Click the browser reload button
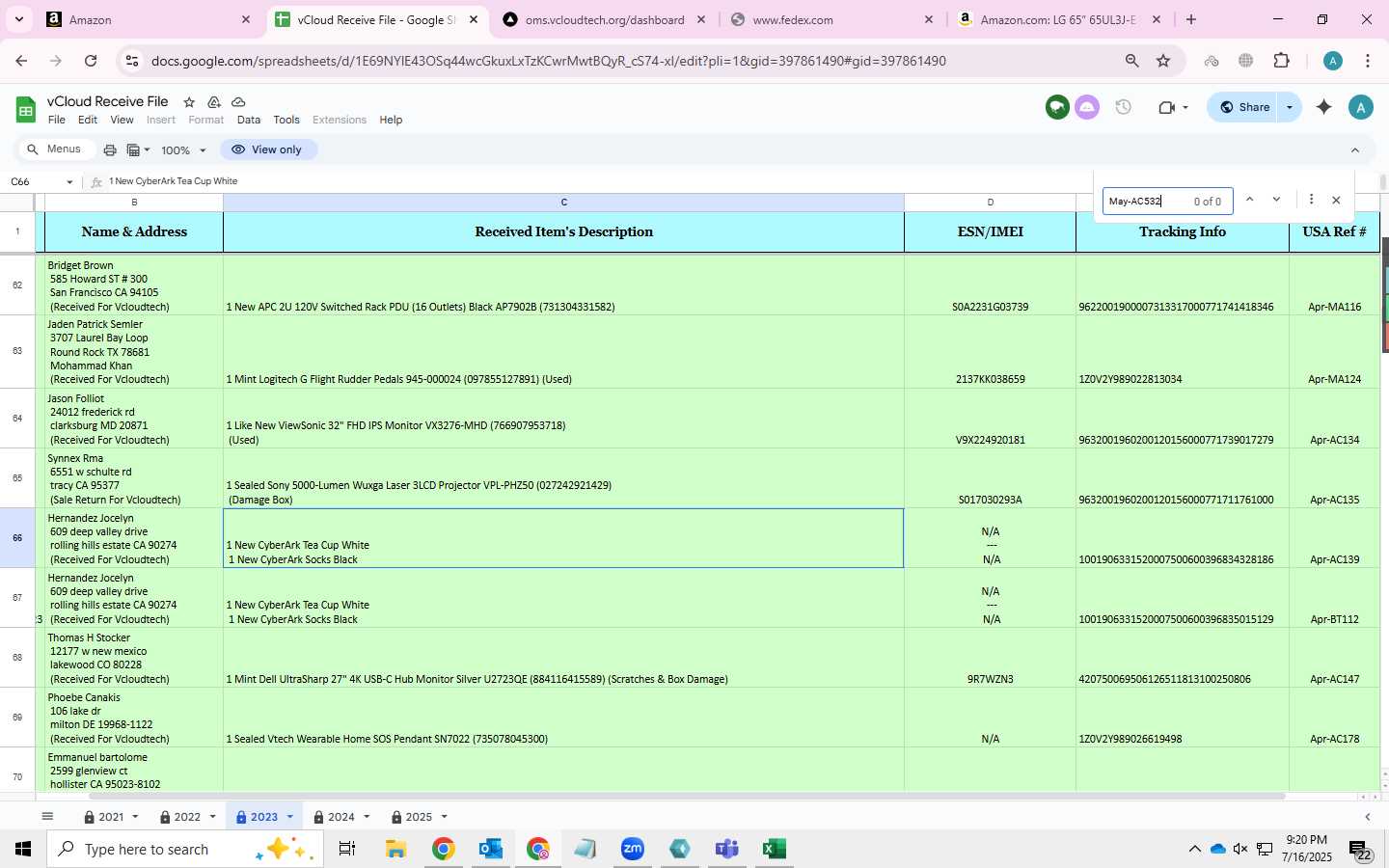This screenshot has width=1389, height=868. (91, 61)
